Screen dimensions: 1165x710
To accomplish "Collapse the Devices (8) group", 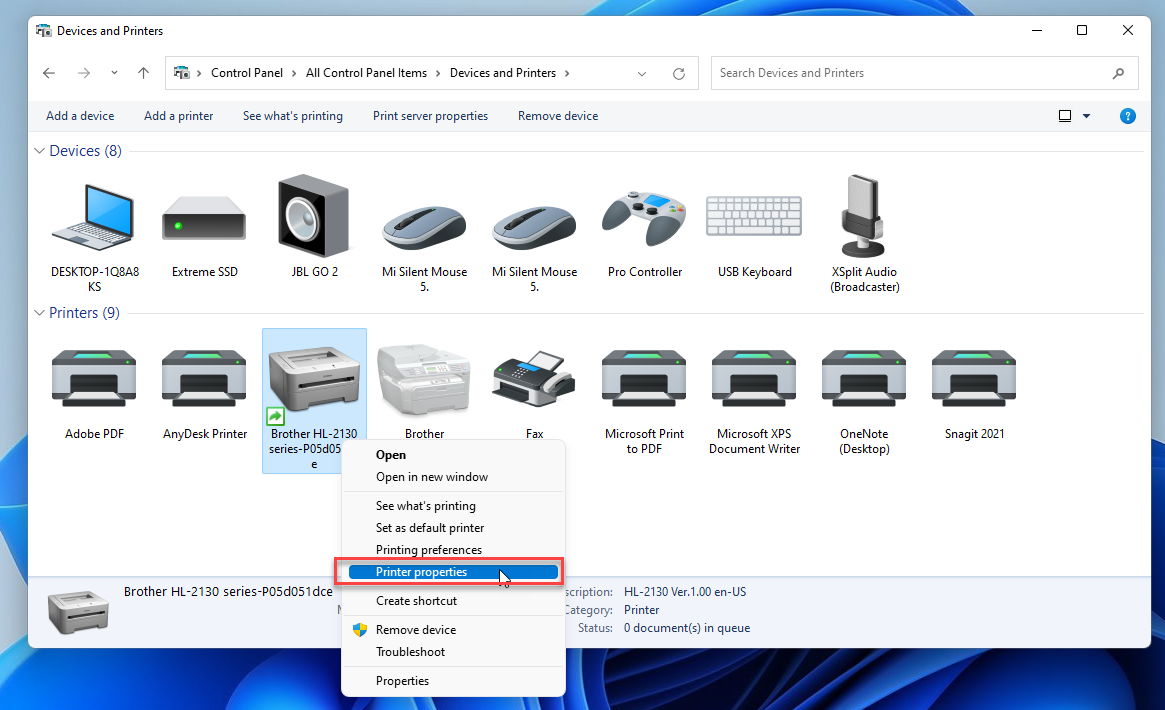I will tap(39, 151).
